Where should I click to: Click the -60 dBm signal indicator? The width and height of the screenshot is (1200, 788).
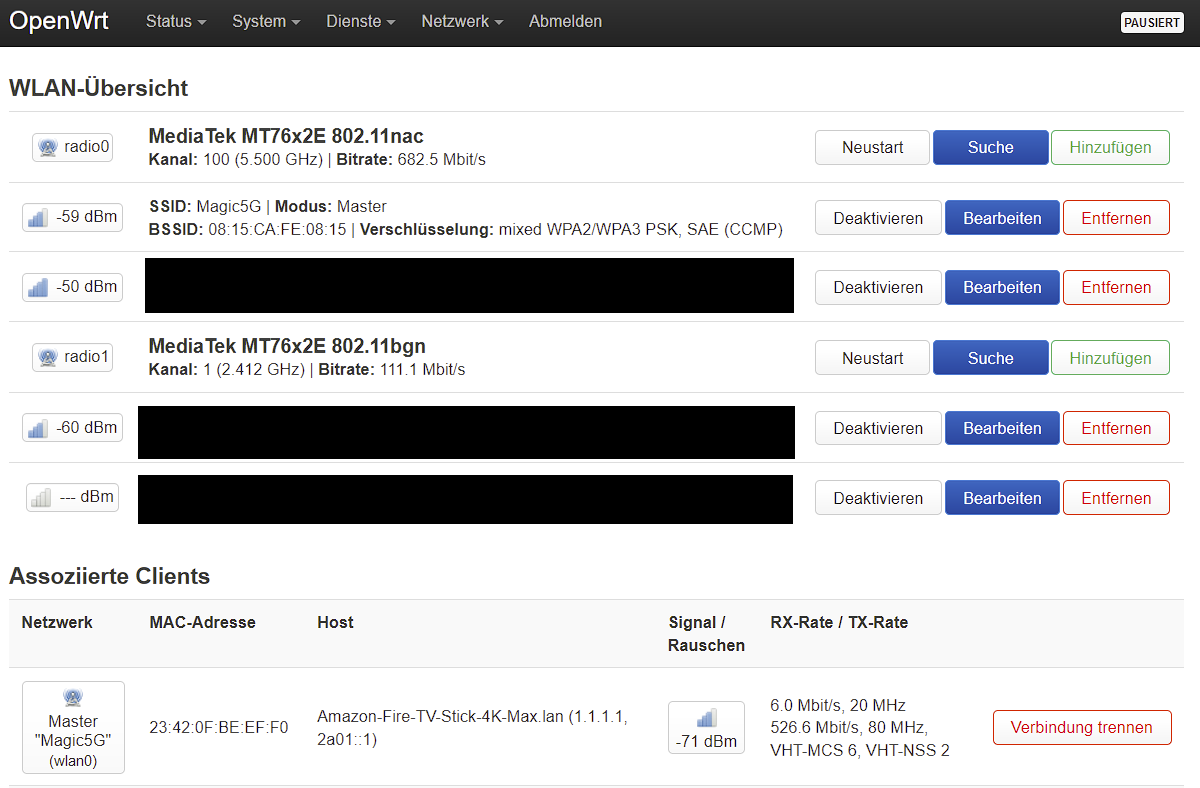point(72,427)
